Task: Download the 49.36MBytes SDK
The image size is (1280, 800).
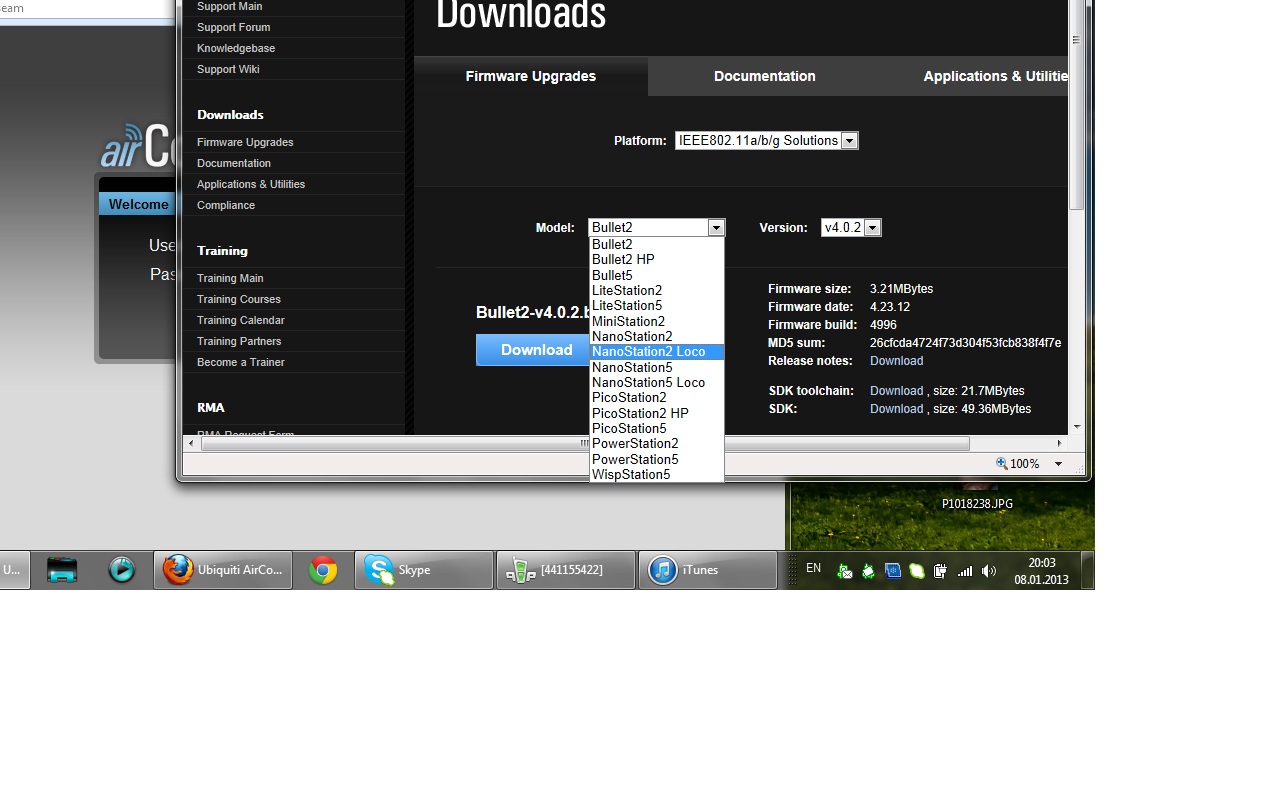Action: point(896,409)
